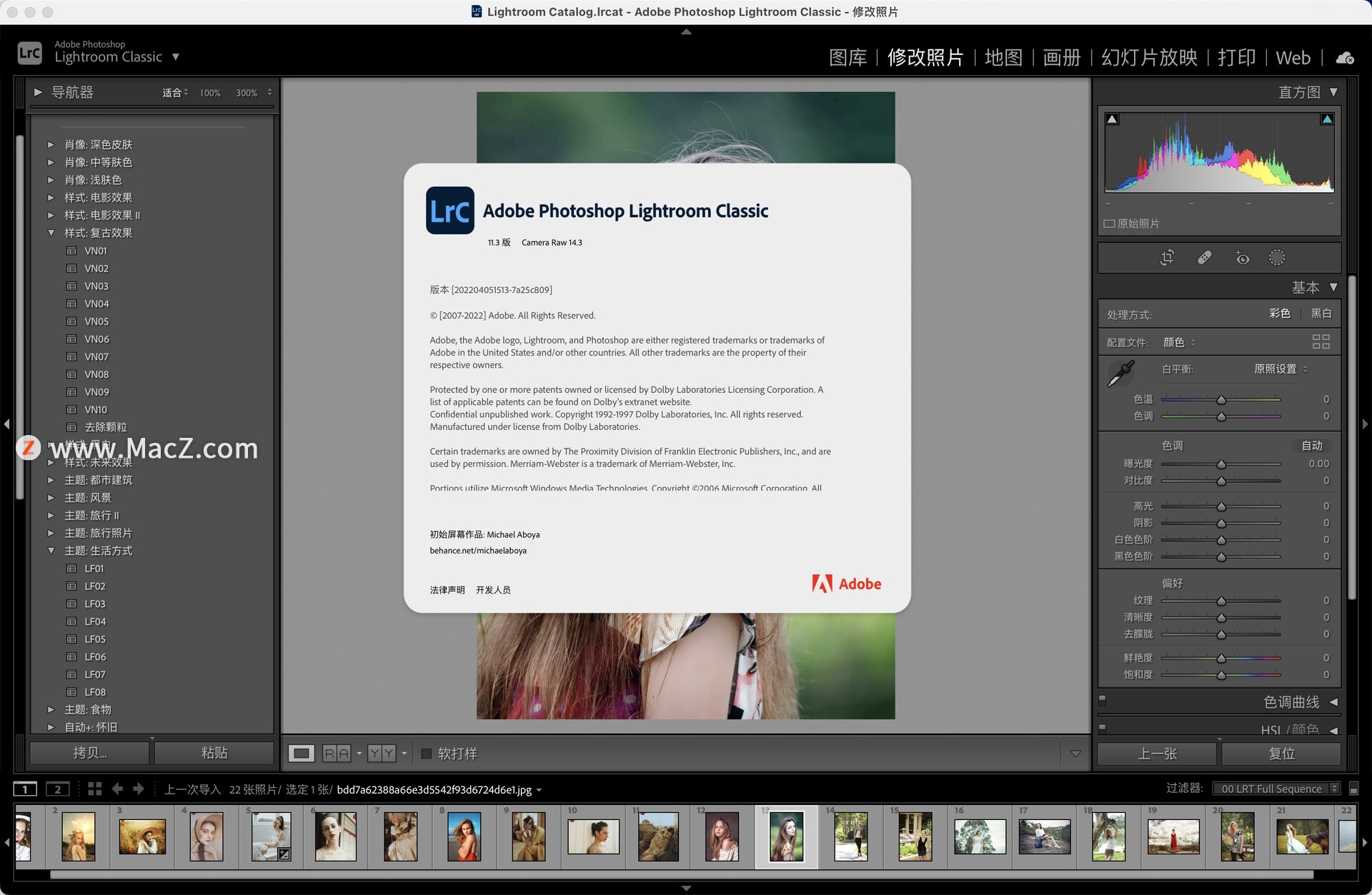Click the 复位 reset button
Image resolution: width=1372 pixels, height=895 pixels.
pos(1281,754)
